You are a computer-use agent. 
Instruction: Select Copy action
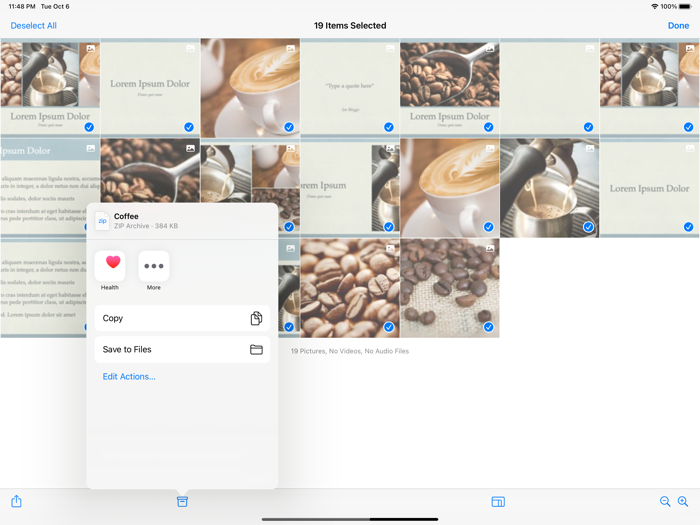click(182, 318)
